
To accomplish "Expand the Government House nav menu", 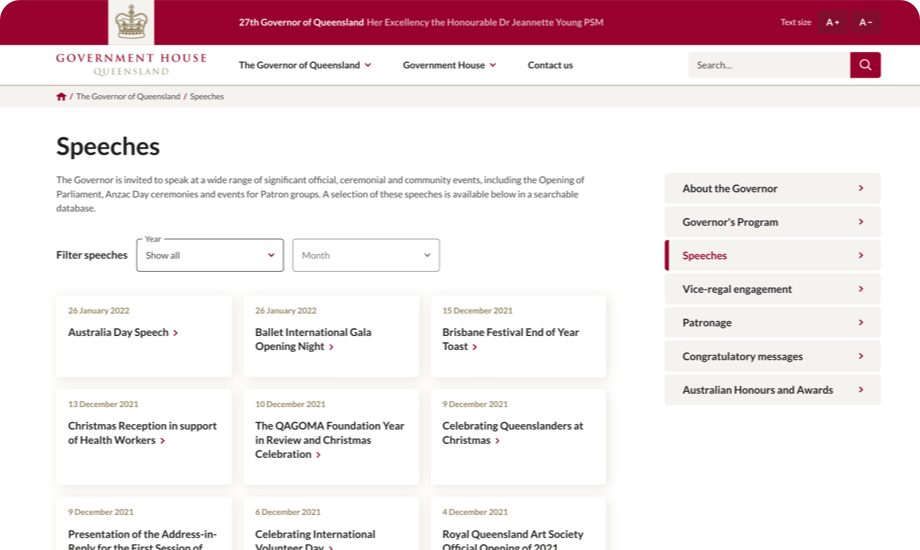I will coord(449,65).
